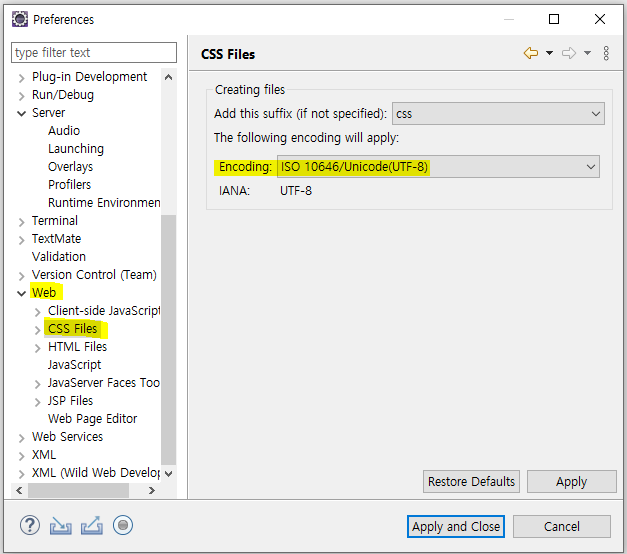The height and width of the screenshot is (554, 627).
Task: Click the tree scroll up arrow
Action: click(169, 77)
